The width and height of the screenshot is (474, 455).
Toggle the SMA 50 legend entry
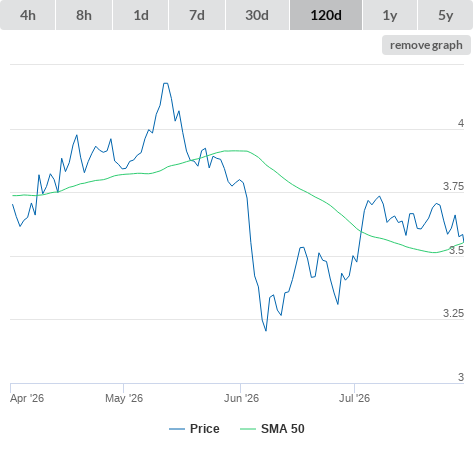(283, 429)
